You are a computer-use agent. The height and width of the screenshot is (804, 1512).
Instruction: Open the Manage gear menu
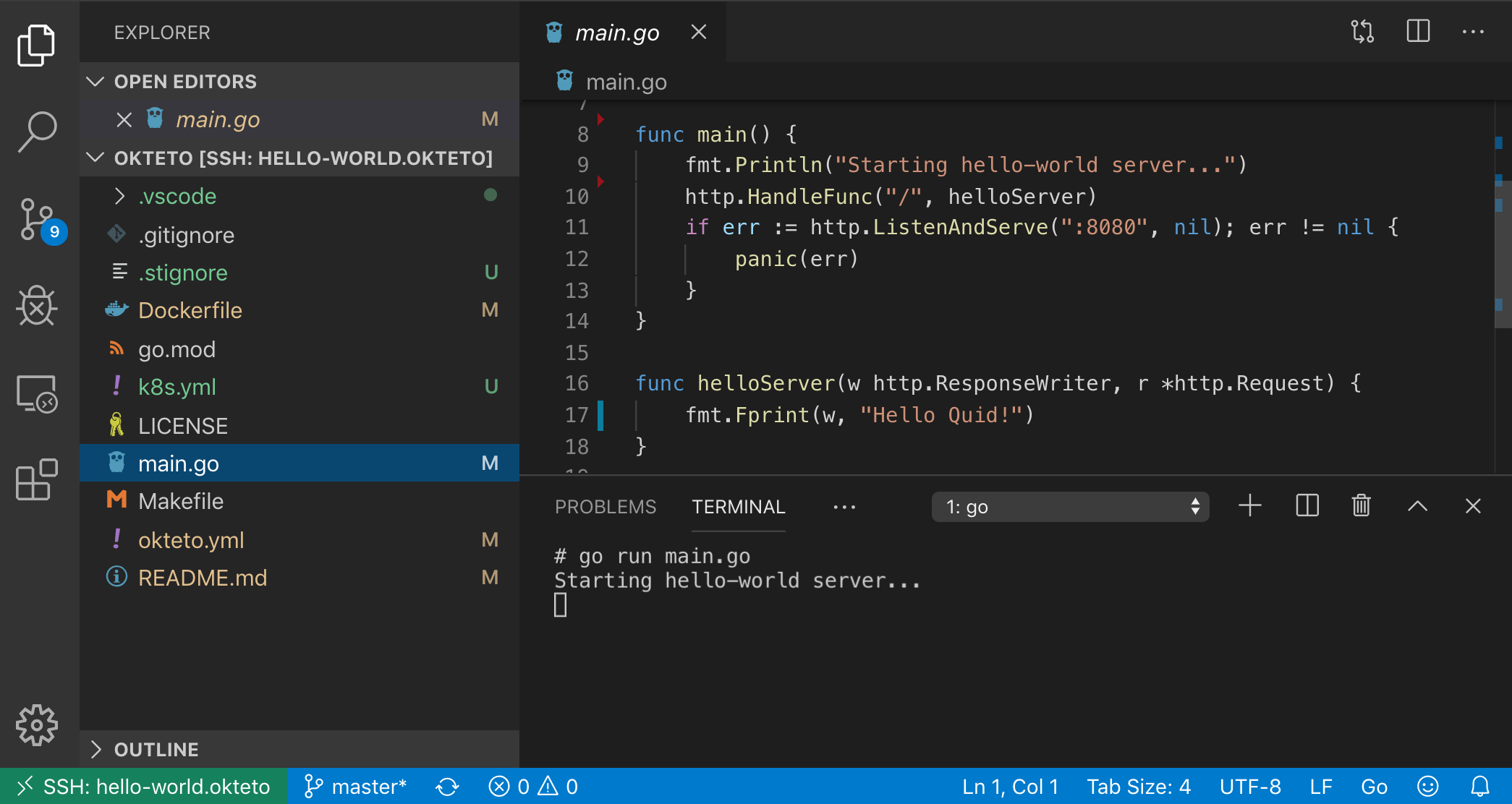coord(37,724)
